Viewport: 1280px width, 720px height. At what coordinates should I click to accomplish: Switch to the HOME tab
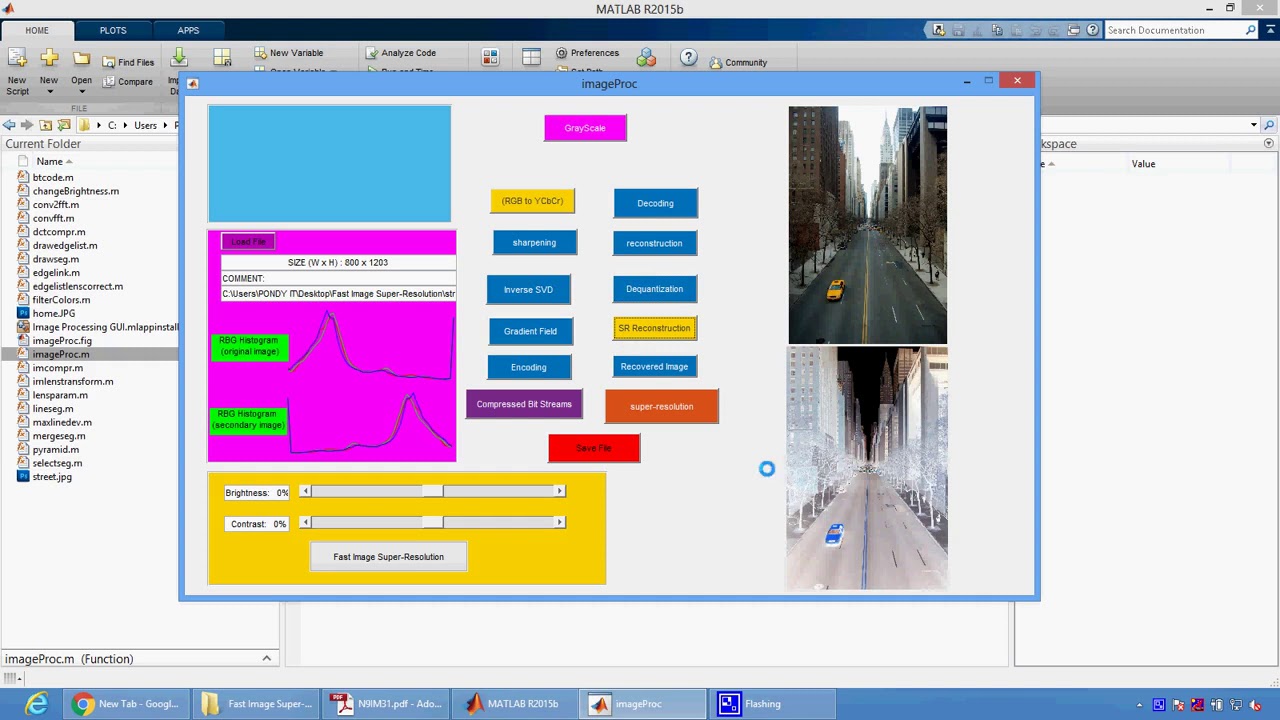click(37, 30)
